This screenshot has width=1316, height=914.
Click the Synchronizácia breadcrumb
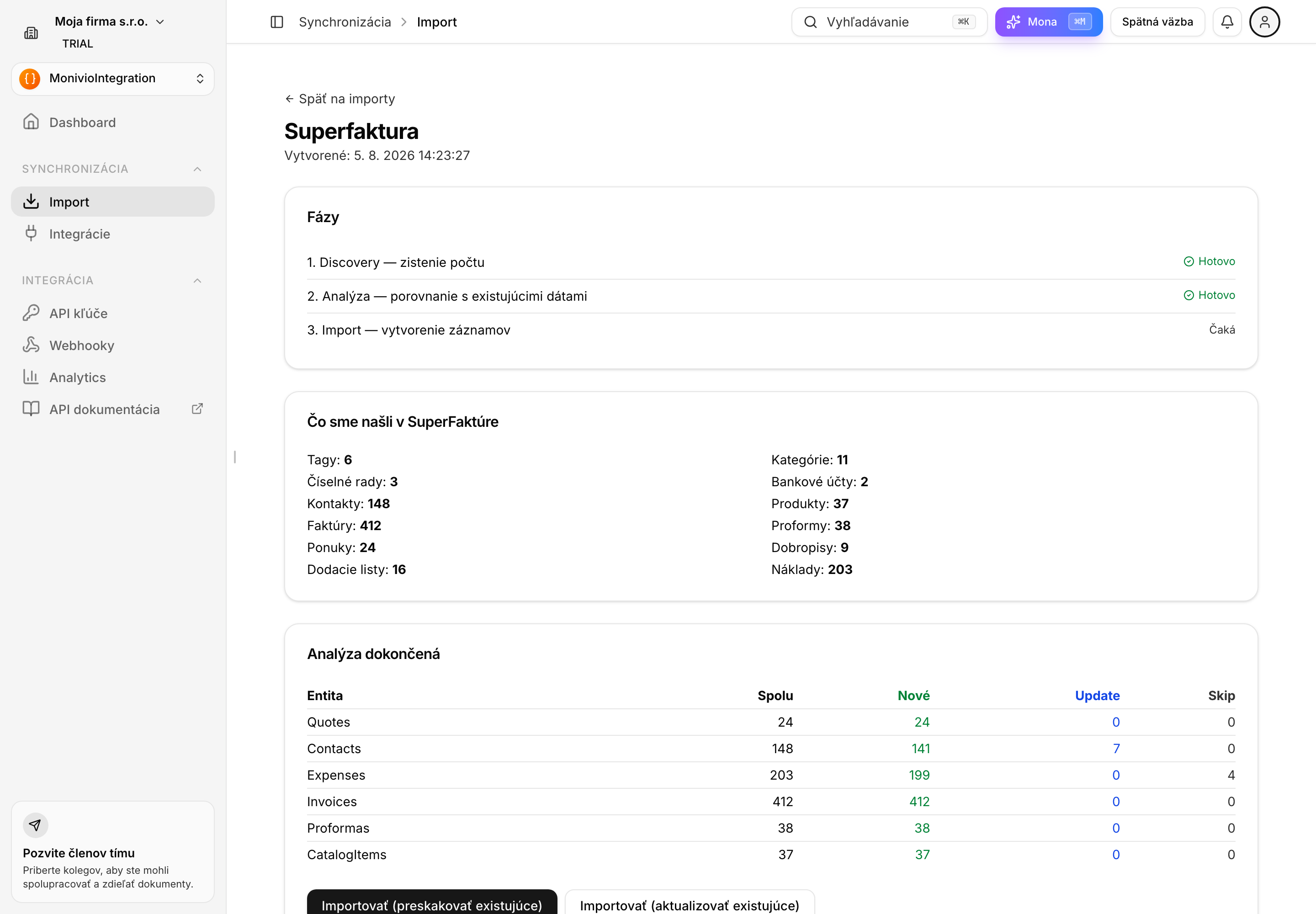[345, 22]
